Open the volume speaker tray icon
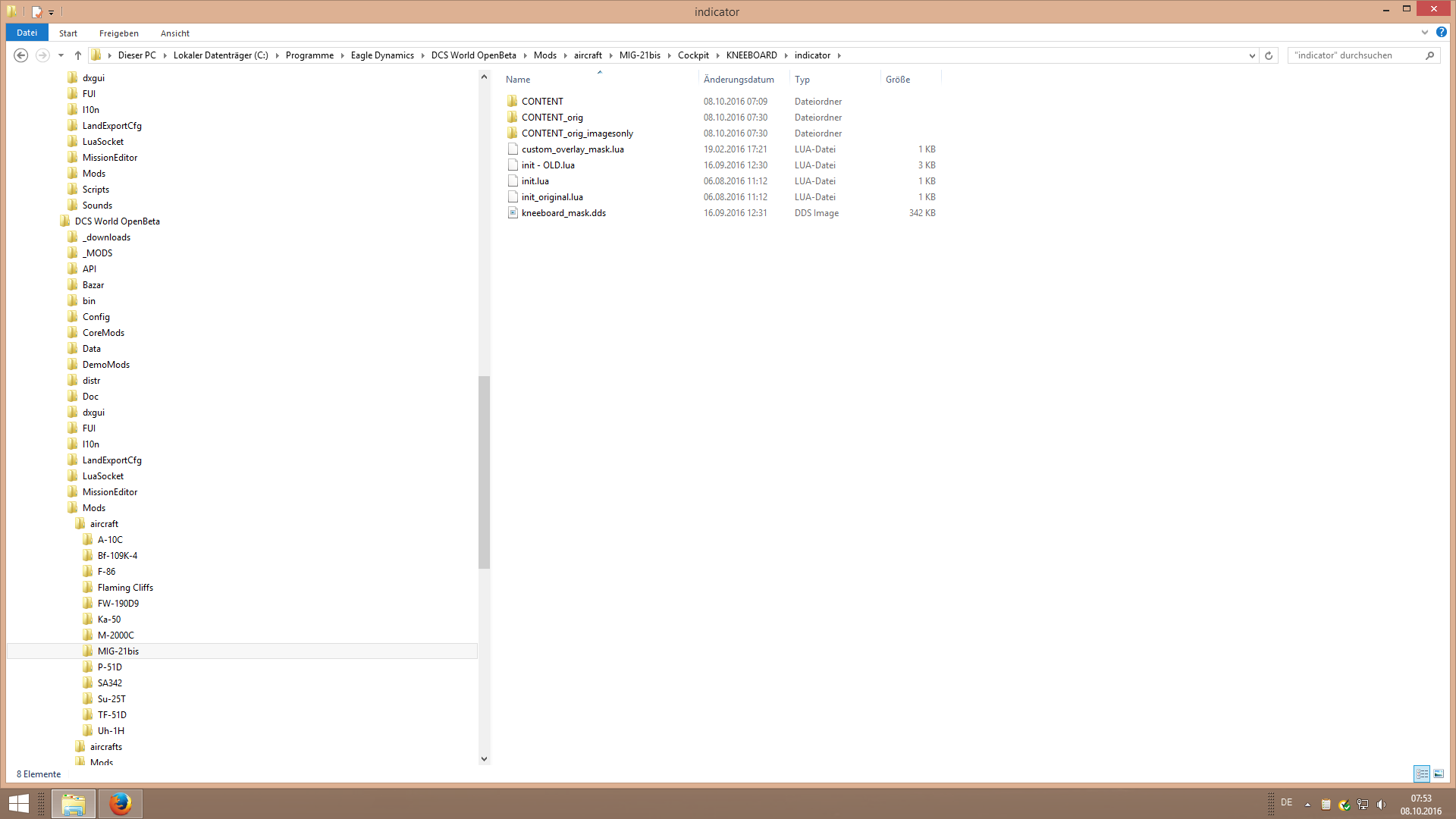The height and width of the screenshot is (819, 1456). tap(1381, 805)
